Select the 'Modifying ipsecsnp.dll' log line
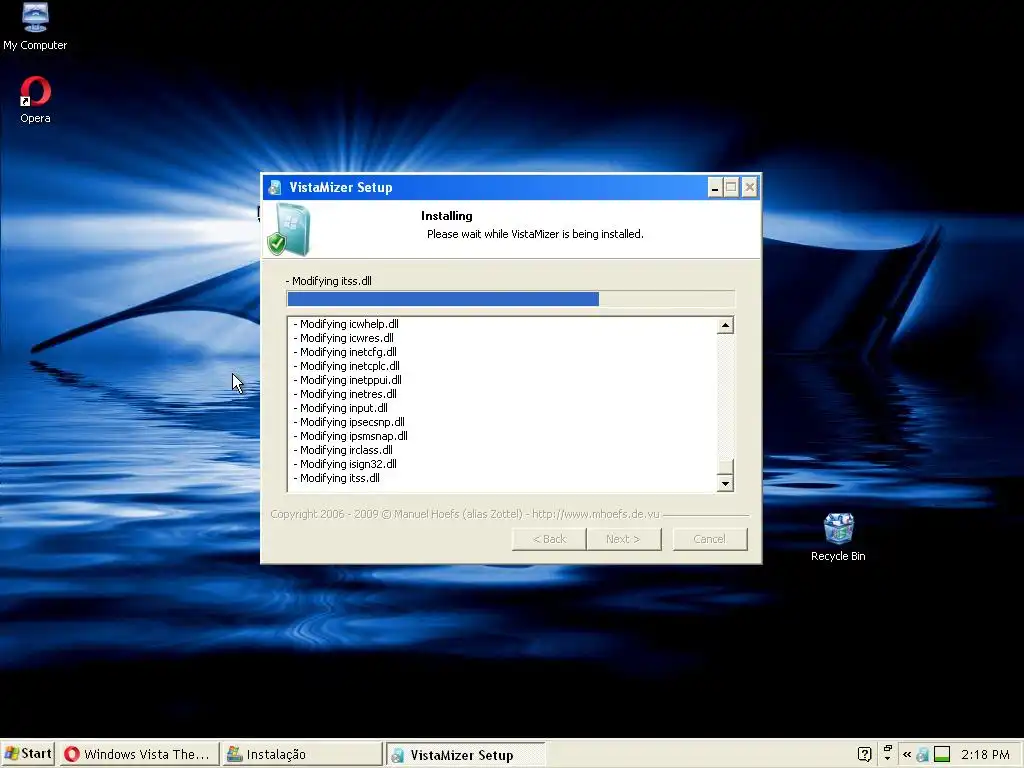1024x768 pixels. (349, 422)
